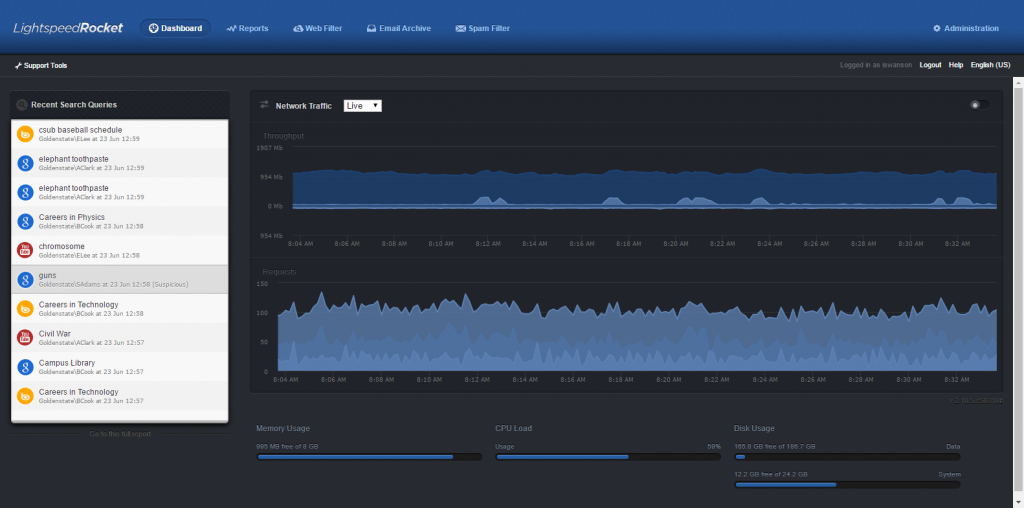Go to this full report link
The width and height of the screenshot is (1024, 508).
120,434
